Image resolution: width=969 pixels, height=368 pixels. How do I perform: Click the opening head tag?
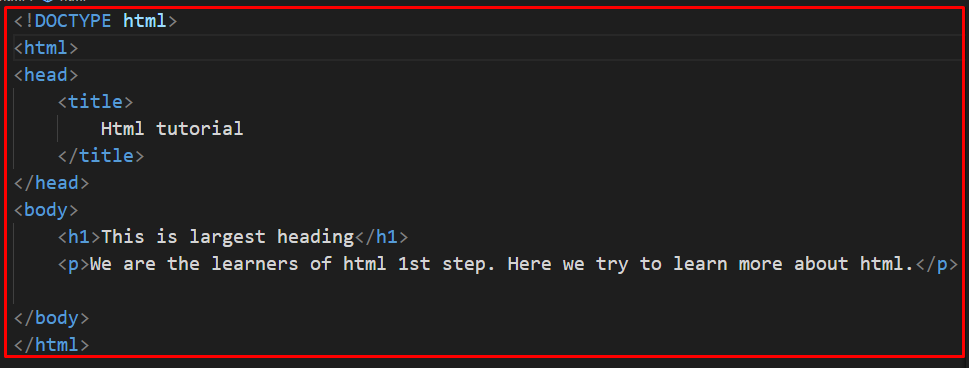click(x=46, y=75)
